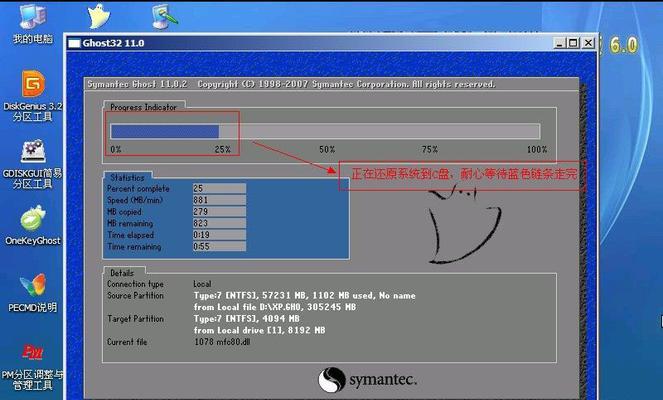Click the Ghost32 window title icon
This screenshot has width=663, height=400.
pyautogui.click(x=74, y=43)
